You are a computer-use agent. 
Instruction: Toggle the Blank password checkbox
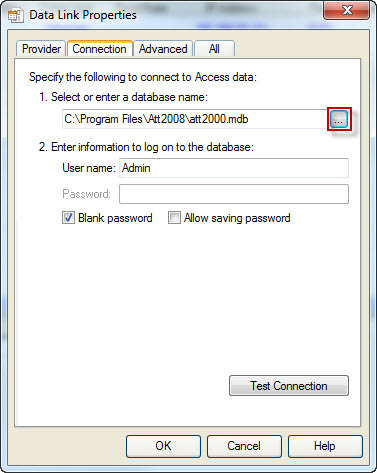[x=68, y=218]
